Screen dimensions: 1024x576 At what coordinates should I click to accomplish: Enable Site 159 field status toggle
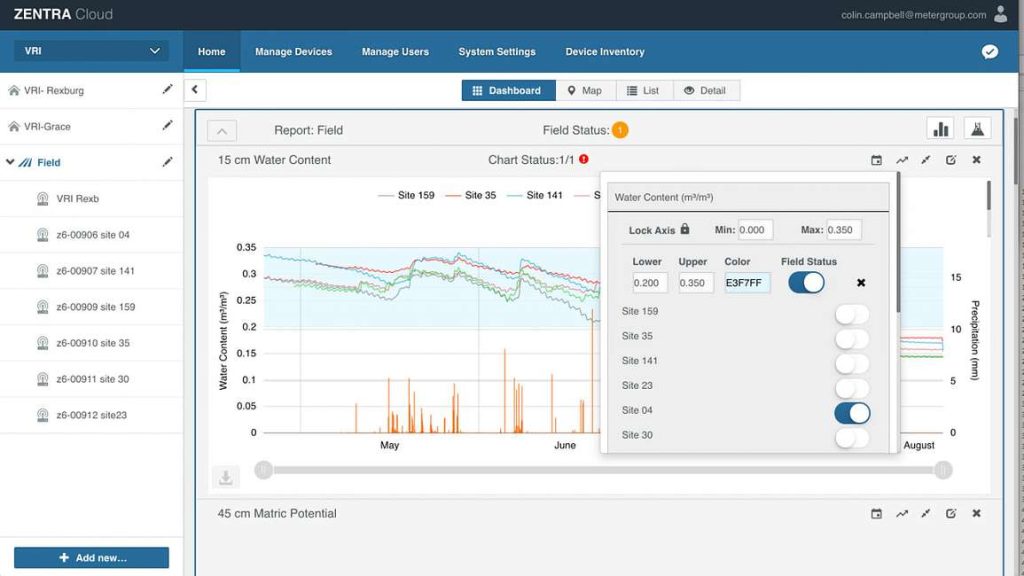pos(852,314)
